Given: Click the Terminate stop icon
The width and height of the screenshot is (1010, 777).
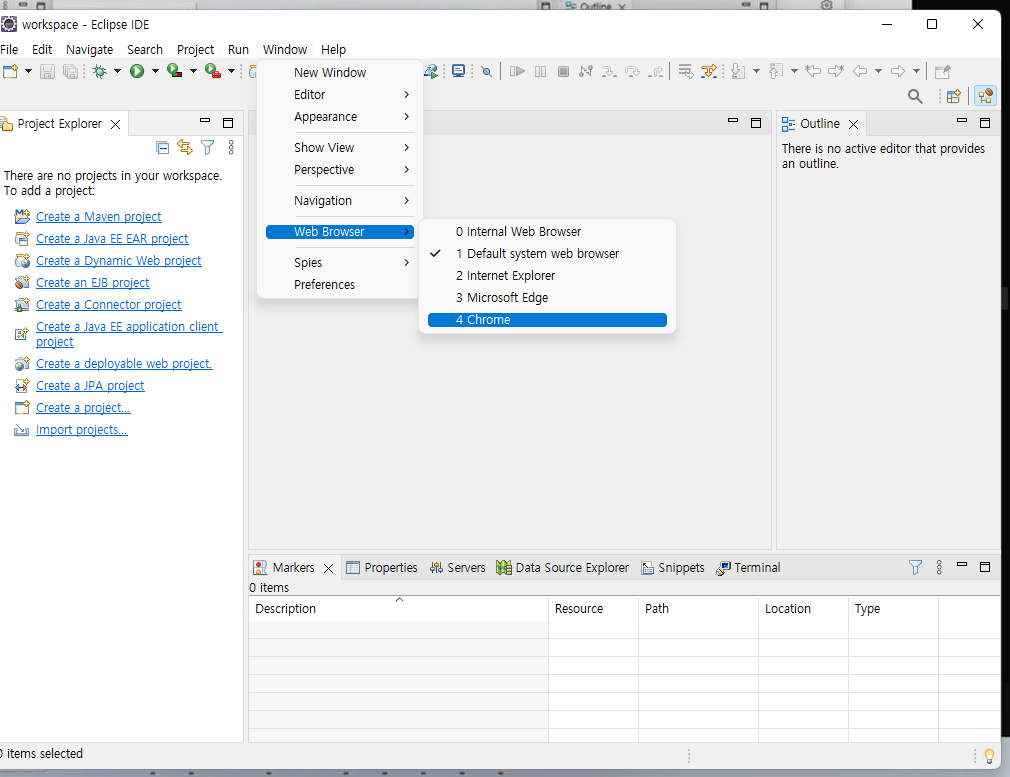Looking at the screenshot, I should click(x=563, y=72).
